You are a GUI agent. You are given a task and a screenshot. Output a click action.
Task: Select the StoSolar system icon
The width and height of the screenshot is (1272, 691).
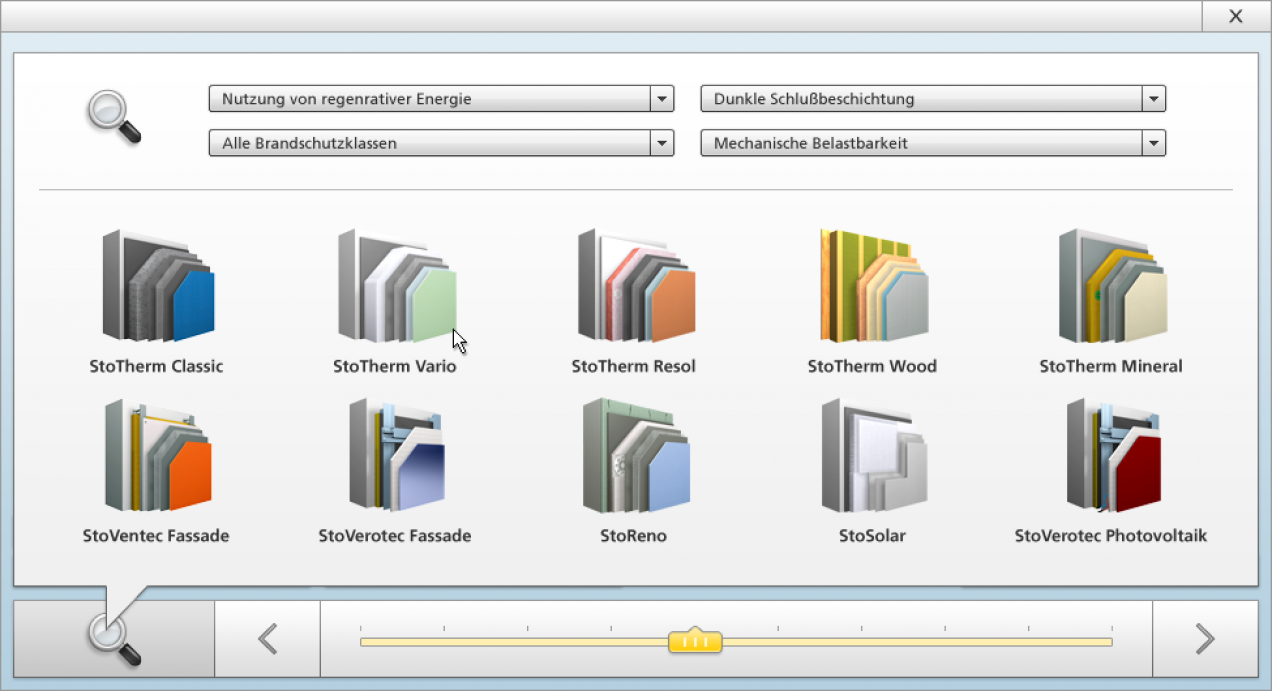pos(873,456)
